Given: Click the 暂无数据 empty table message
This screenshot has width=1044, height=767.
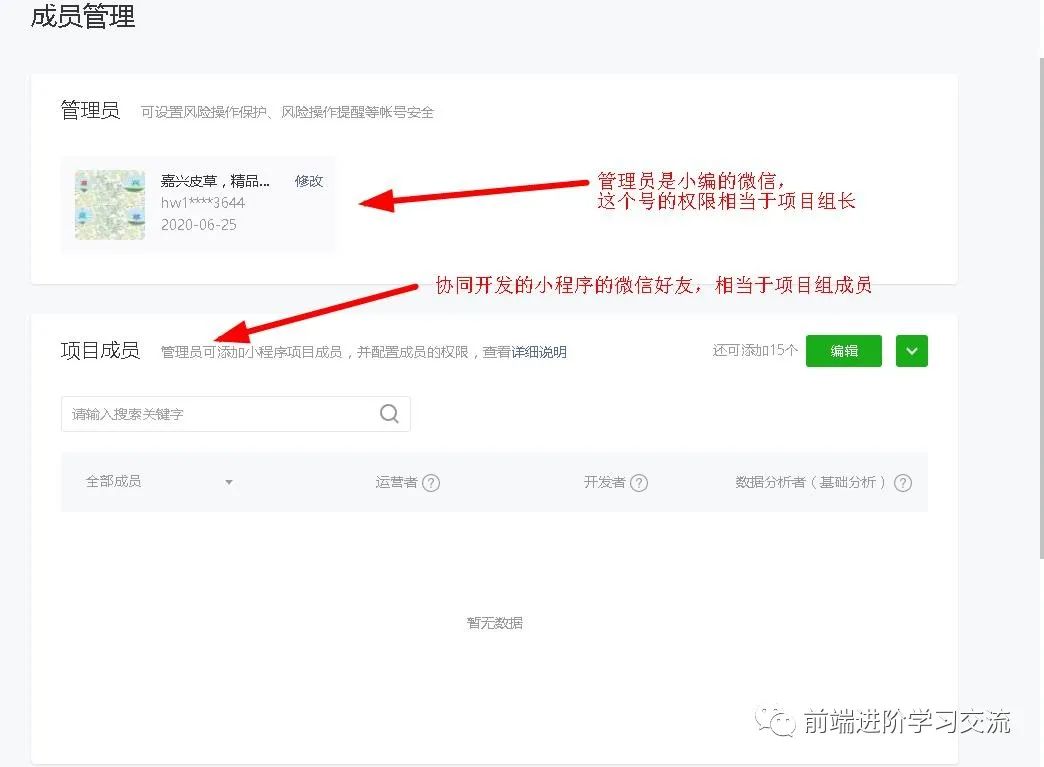Looking at the screenshot, I should pos(494,623).
